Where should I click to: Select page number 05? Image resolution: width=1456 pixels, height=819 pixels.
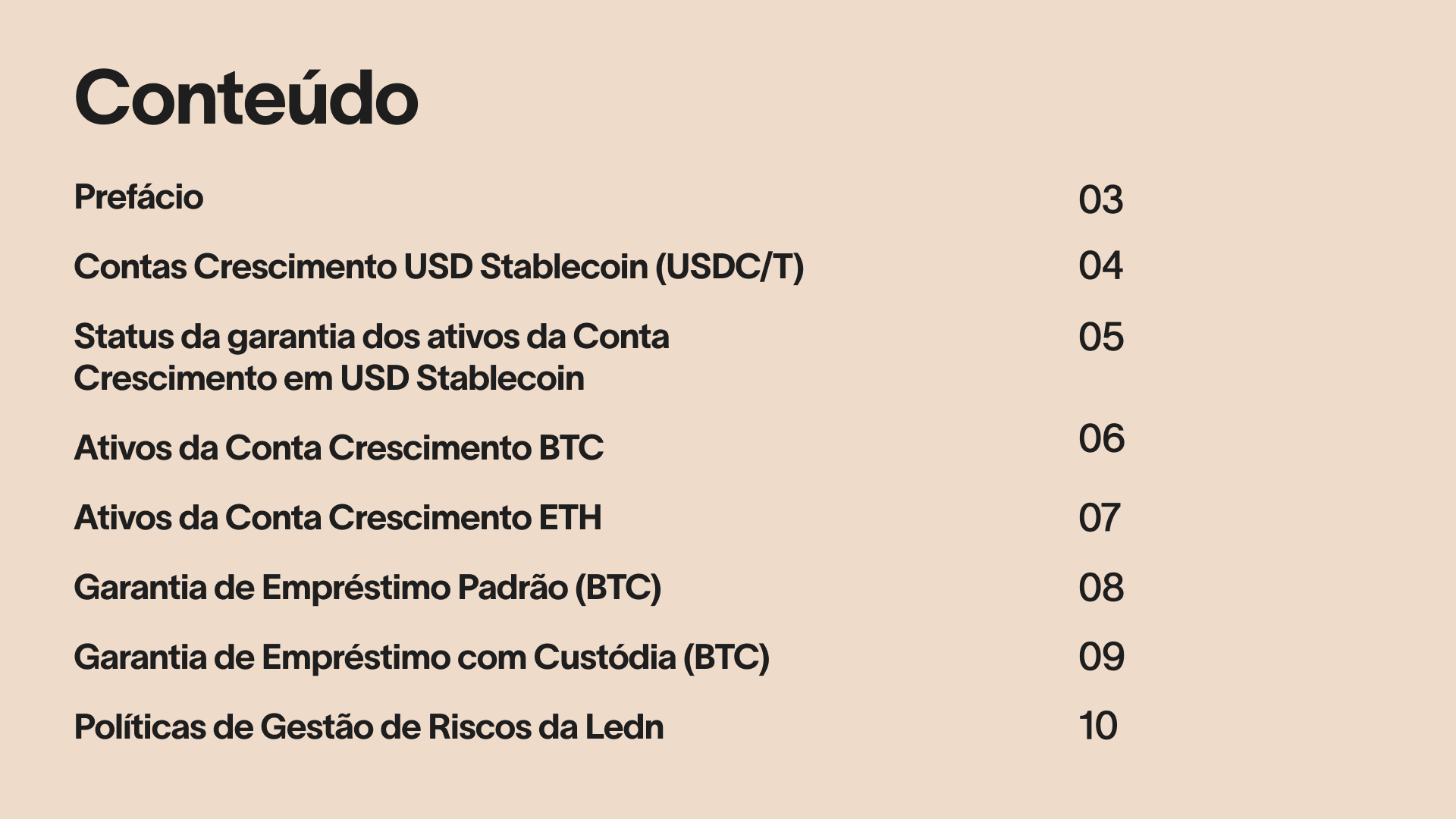click(1101, 337)
